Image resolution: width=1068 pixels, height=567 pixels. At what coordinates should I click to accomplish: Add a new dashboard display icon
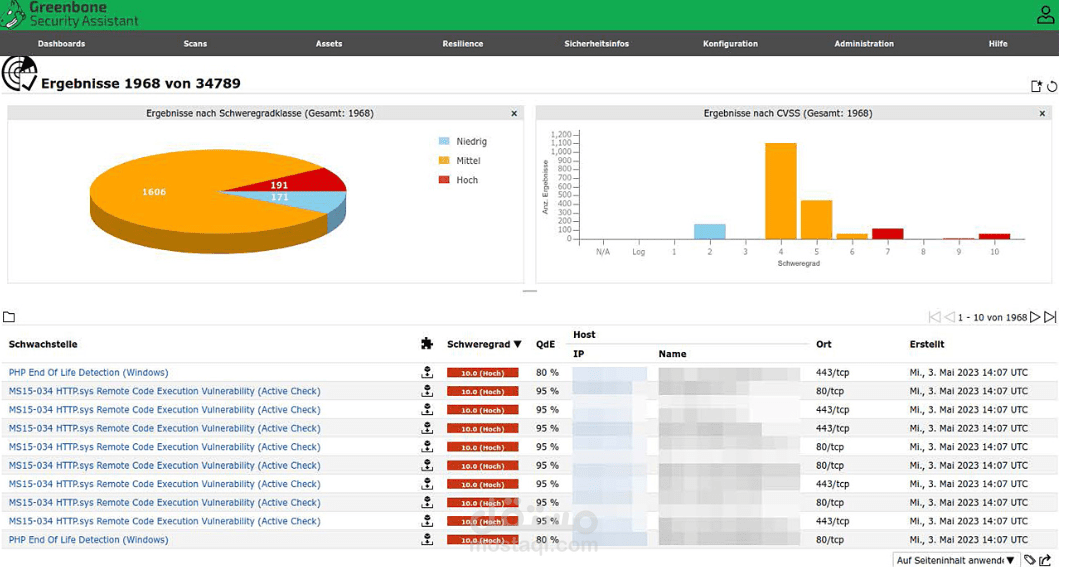point(1036,86)
